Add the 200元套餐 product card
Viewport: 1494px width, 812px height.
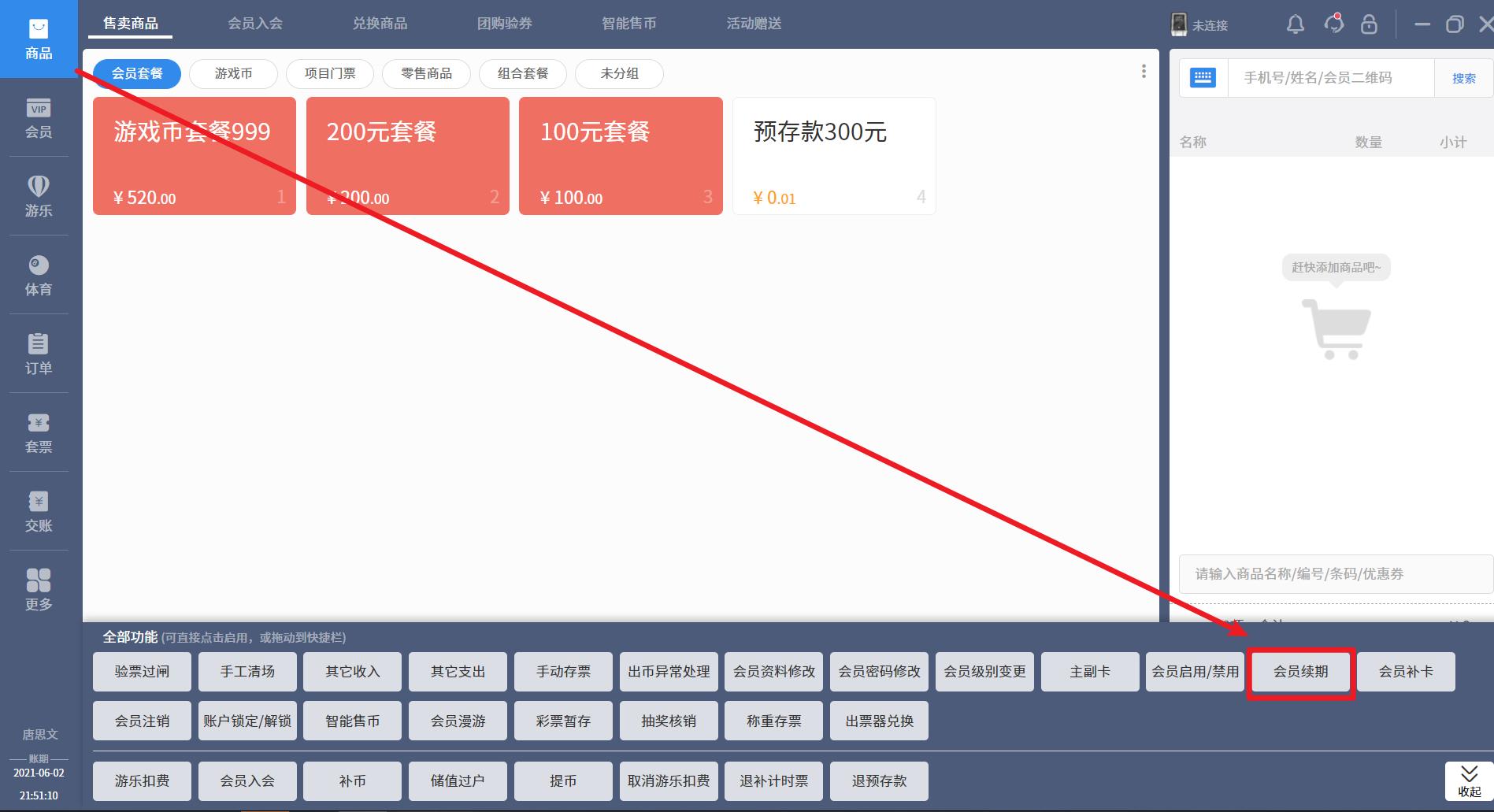click(408, 156)
